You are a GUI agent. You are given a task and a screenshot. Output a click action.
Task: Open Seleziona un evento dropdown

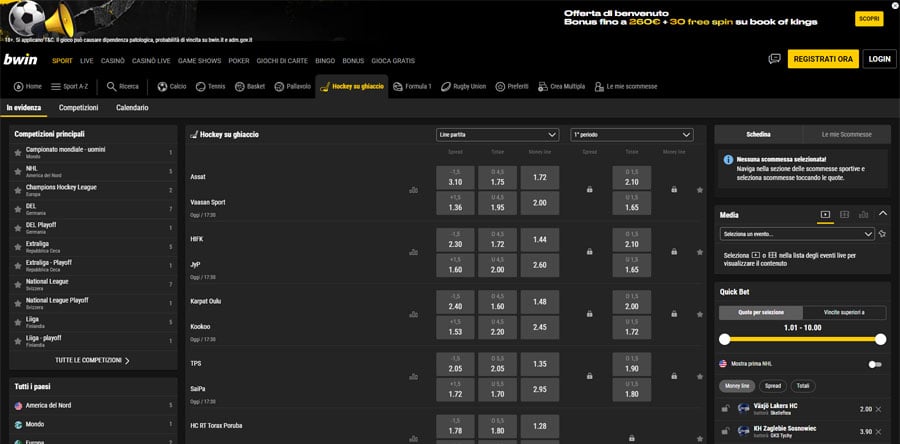pyautogui.click(x=797, y=234)
